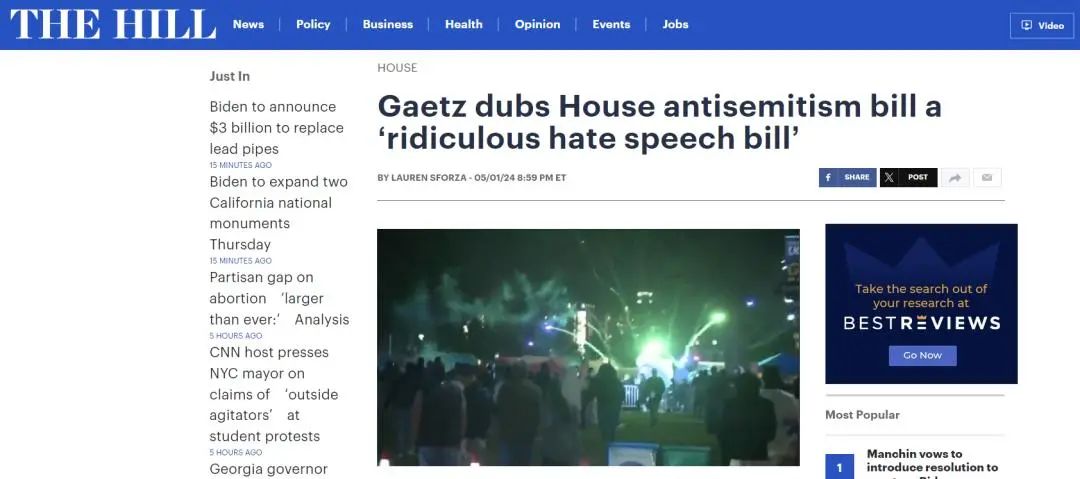Open author Lauren Sforza's page
This screenshot has width=1080, height=479.
tap(428, 178)
